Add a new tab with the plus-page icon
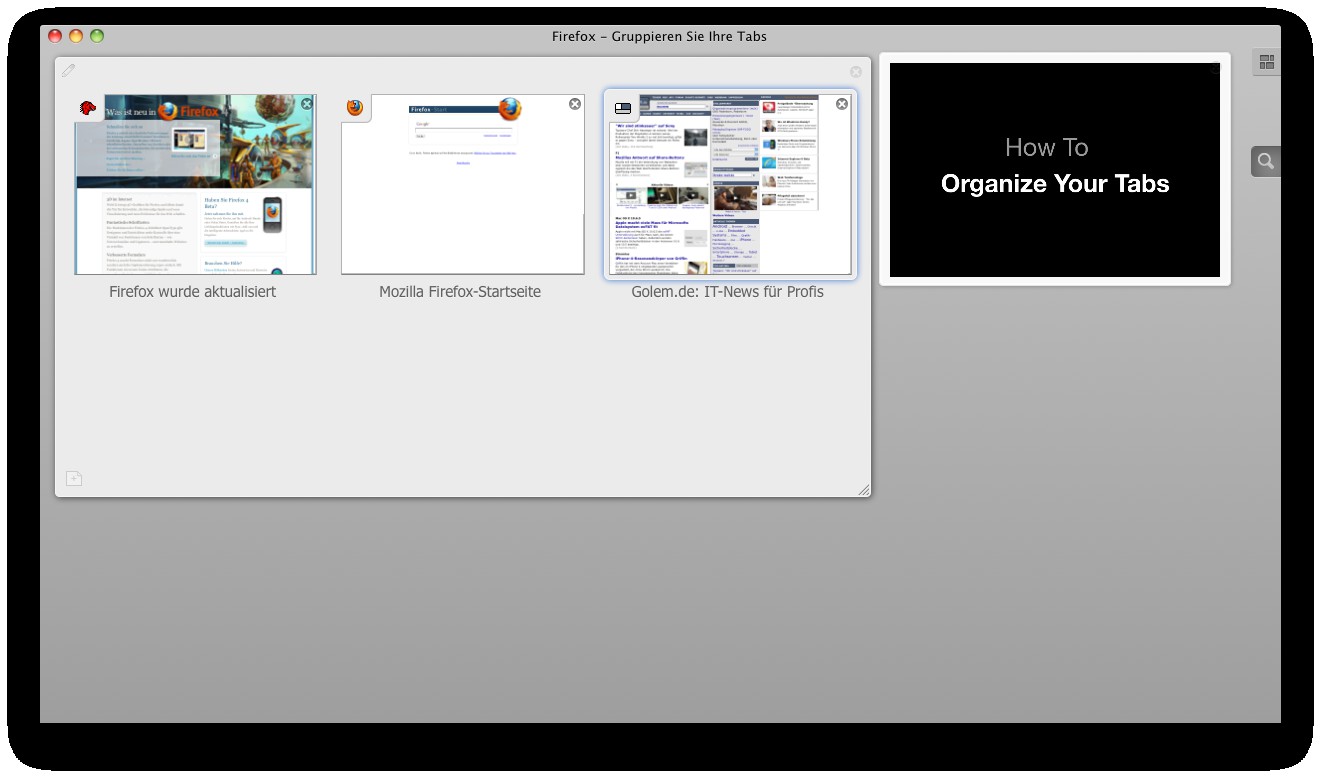Viewport: 1321px width, 778px height. (74, 479)
